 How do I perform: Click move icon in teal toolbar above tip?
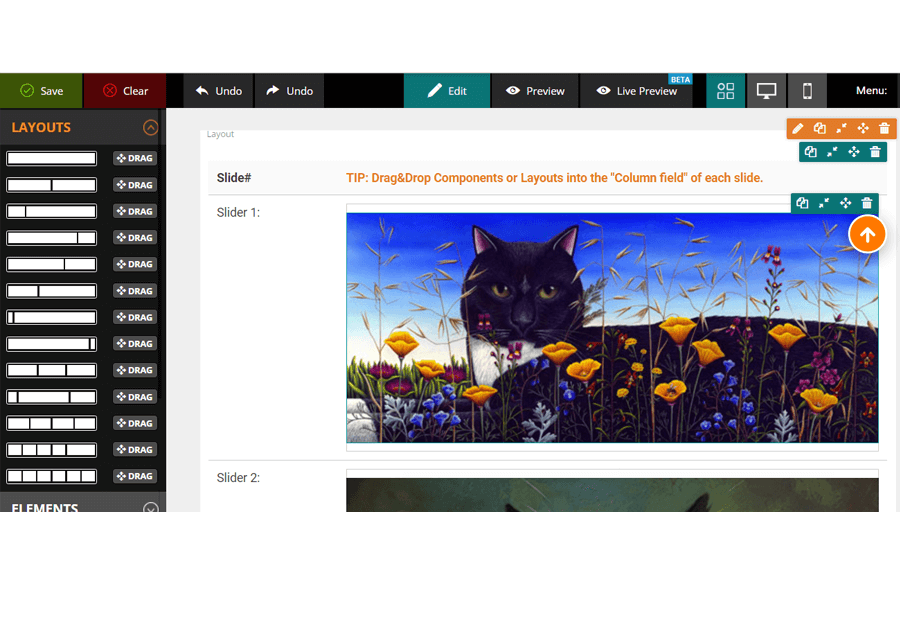click(x=854, y=152)
